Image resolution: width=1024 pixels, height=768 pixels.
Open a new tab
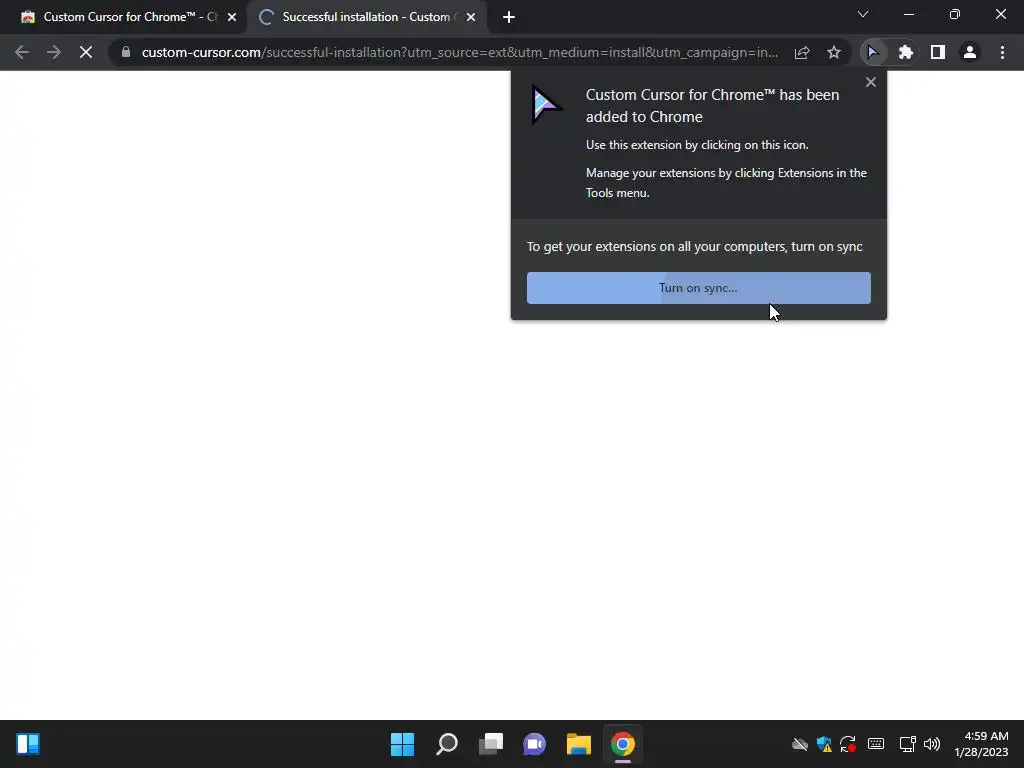pyautogui.click(x=509, y=18)
